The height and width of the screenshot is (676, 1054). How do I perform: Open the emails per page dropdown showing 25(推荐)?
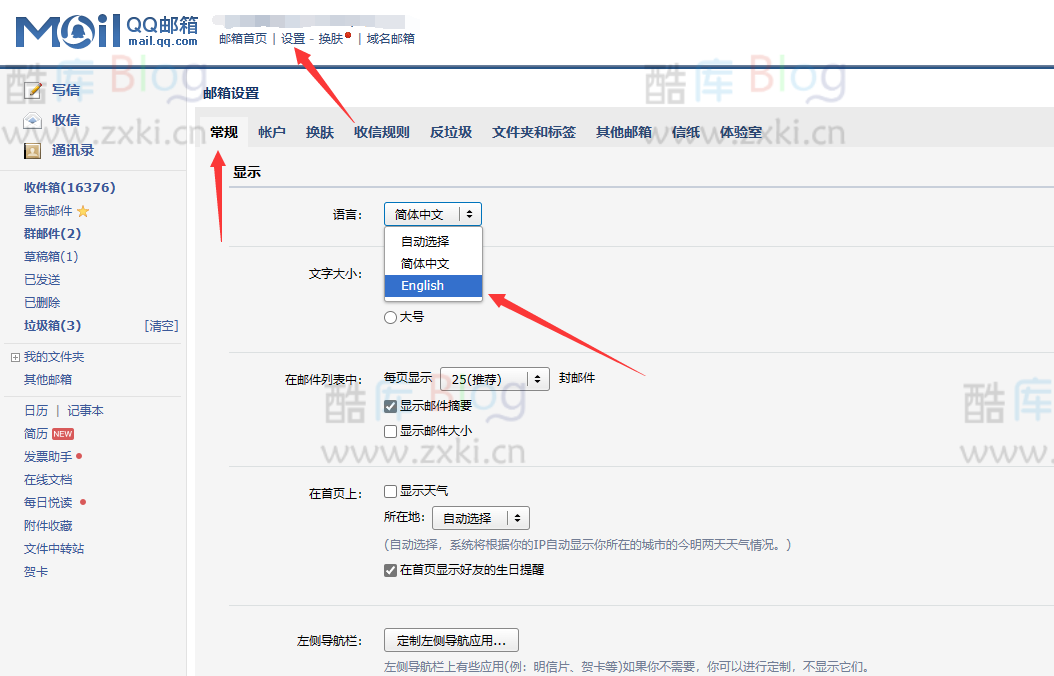(x=494, y=379)
